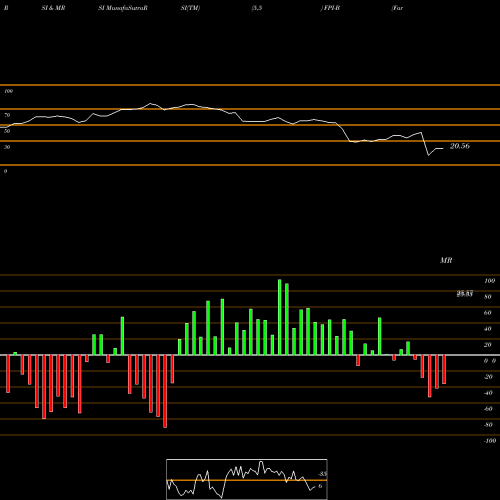Click the MR right axis label -80
The height and width of the screenshot is (500, 500).
coord(488,425)
